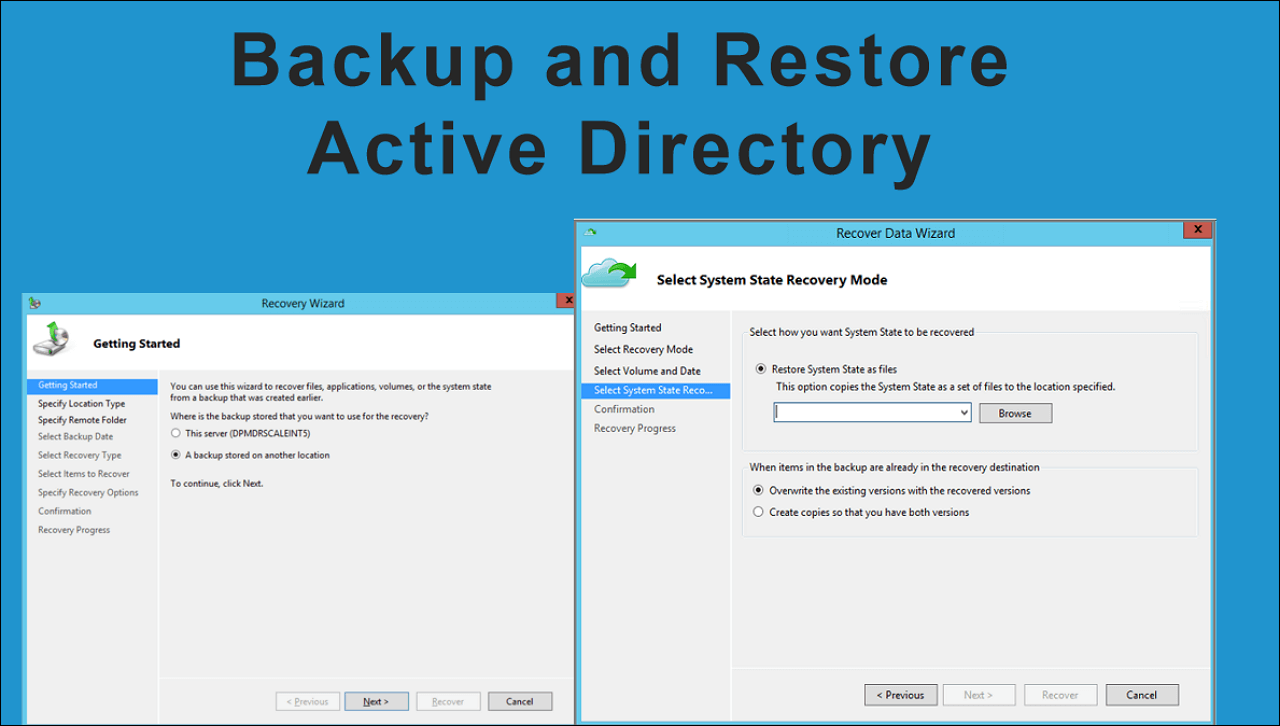The image size is (1280, 726).
Task: Click the Recovery Wizard title bar icon
Action: pyautogui.click(x=33, y=301)
